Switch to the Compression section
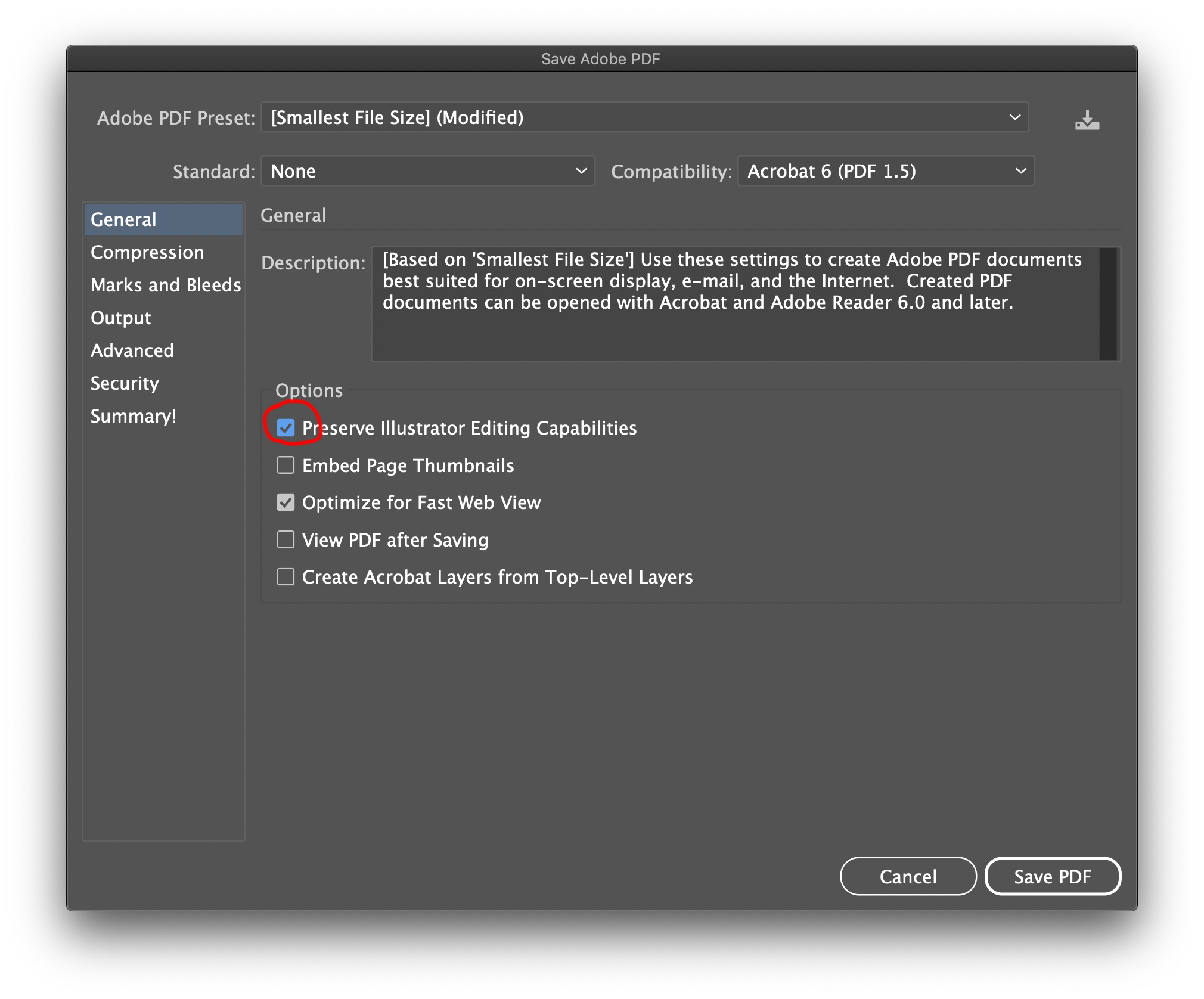 tap(163, 252)
